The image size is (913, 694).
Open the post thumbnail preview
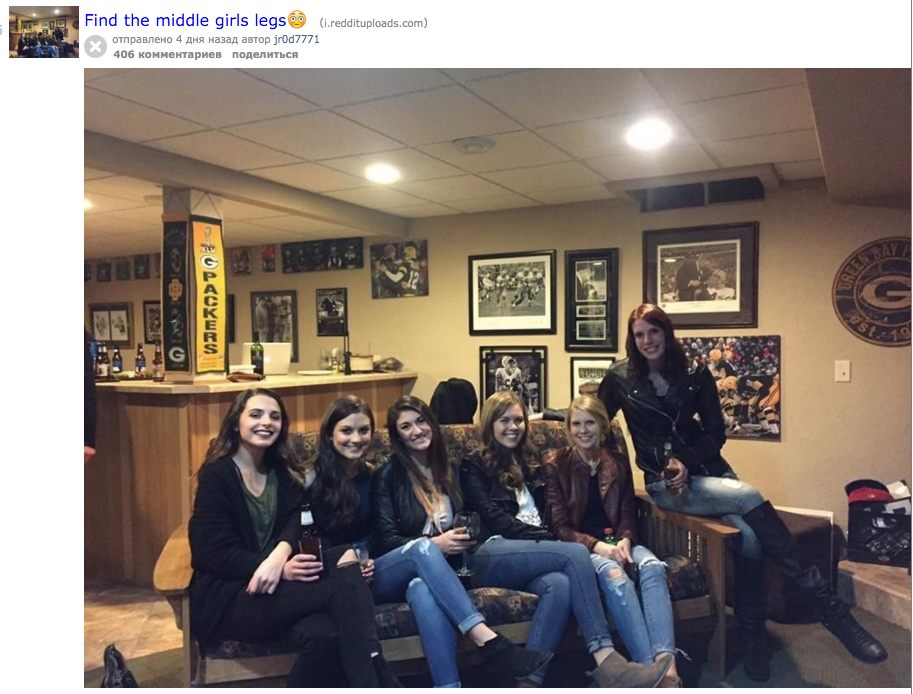tap(44, 32)
